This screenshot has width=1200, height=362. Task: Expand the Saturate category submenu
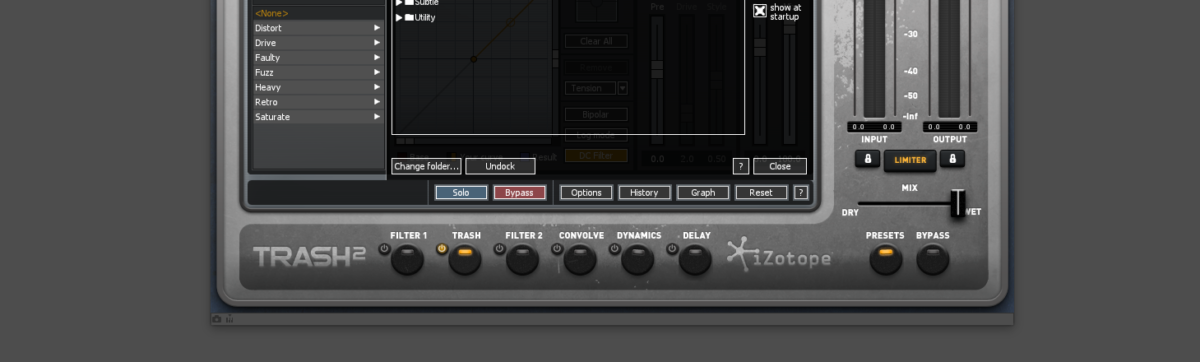point(377,117)
